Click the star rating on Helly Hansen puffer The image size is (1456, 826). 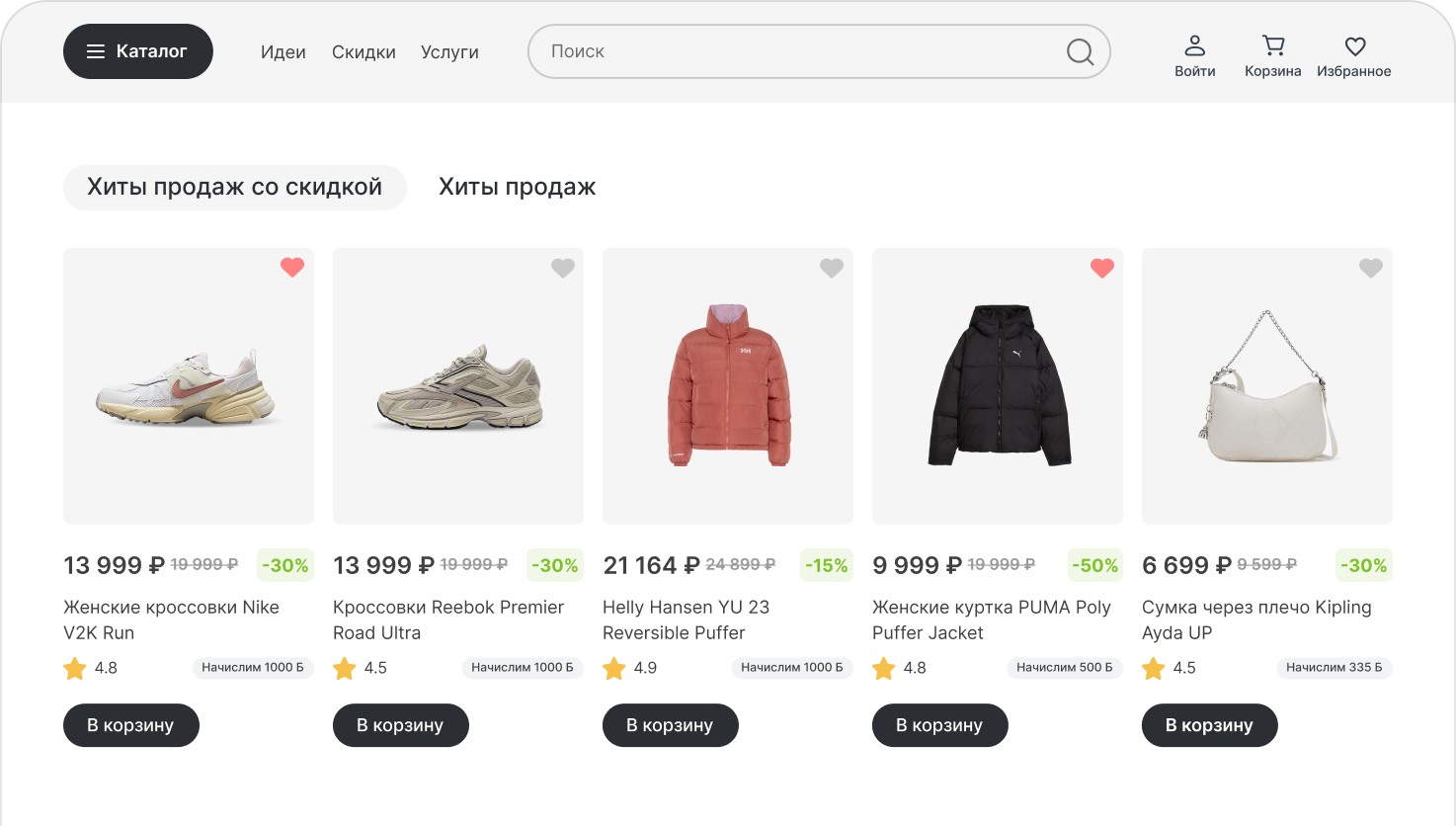[x=614, y=669]
